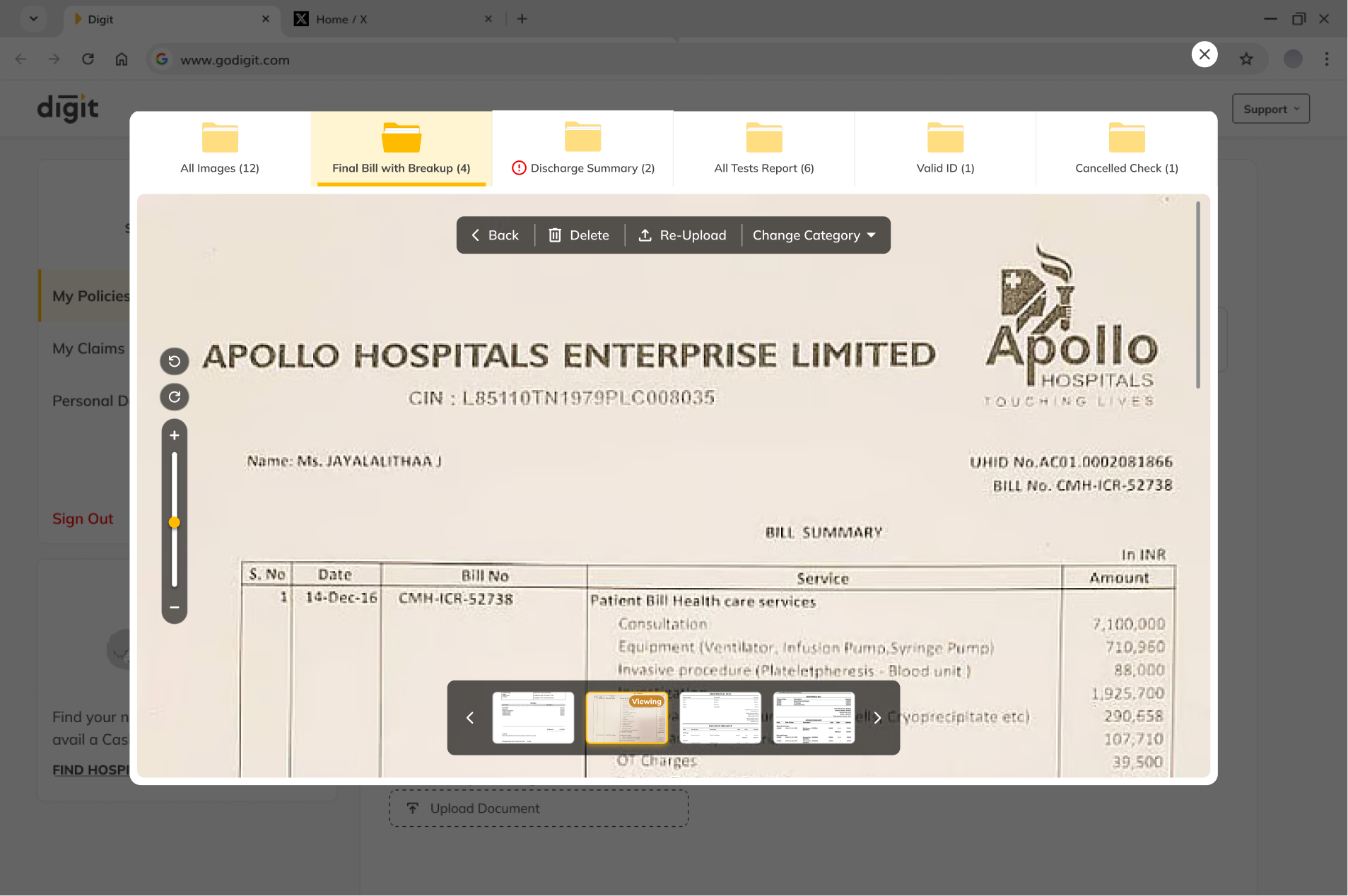Go to next thumbnail set
The image size is (1348, 896).
pos(877,718)
